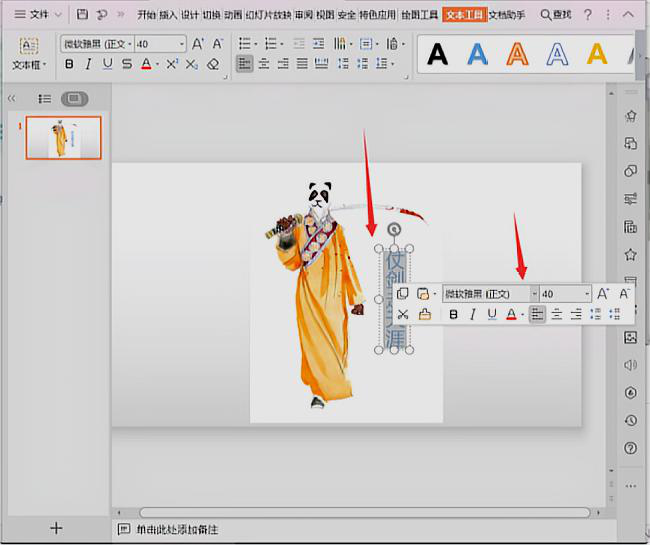Image resolution: width=650 pixels, height=545 pixels.
Task: Click the copy icon in floating mini toolbar
Action: coord(403,294)
